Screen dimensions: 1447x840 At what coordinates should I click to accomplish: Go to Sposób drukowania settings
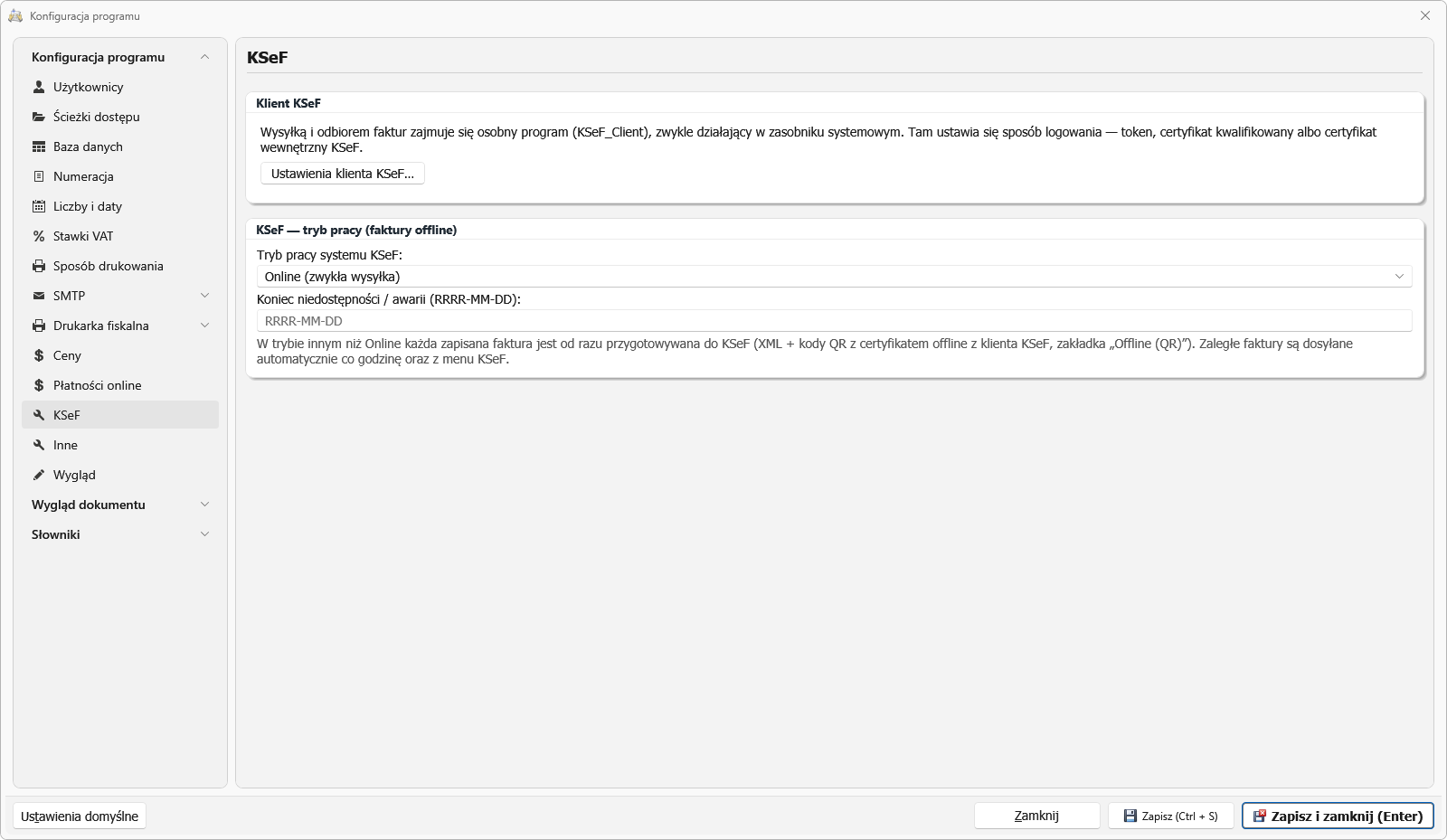pos(120,266)
